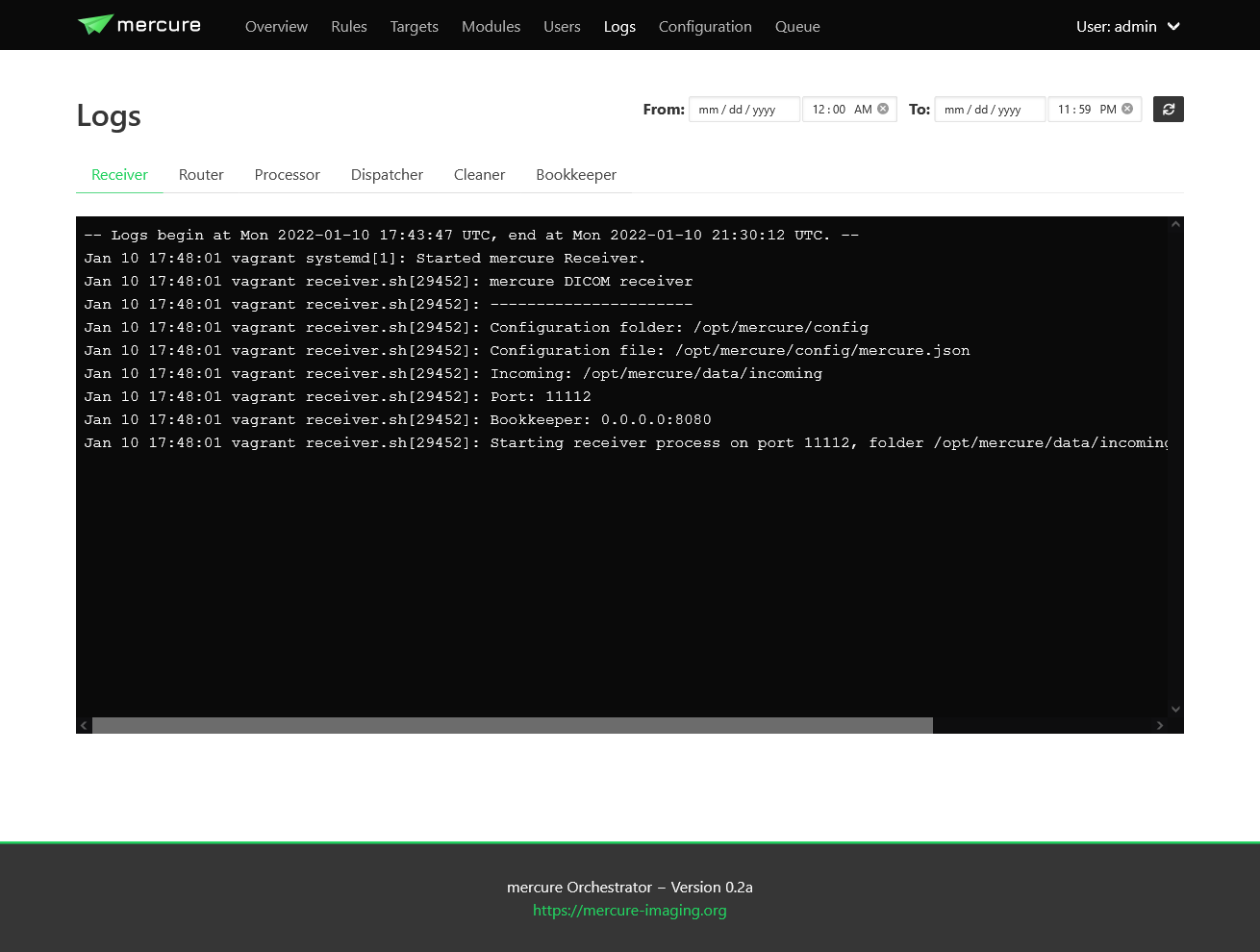Click the log scroll up arrow
Image resolution: width=1260 pixels, height=952 pixels.
pos(1175,224)
